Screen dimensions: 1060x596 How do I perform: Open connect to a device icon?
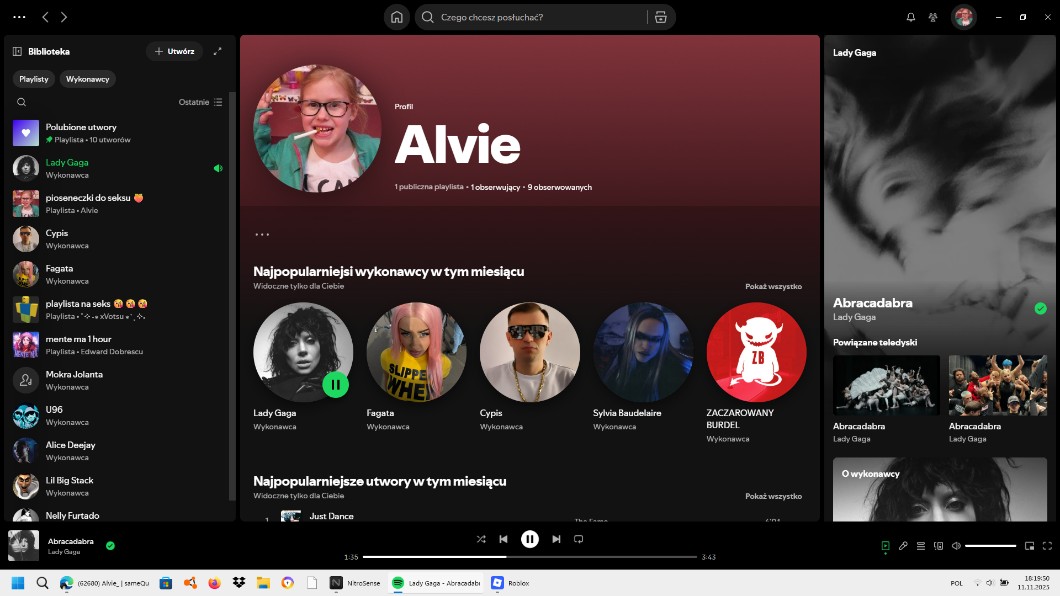pyautogui.click(x=938, y=546)
